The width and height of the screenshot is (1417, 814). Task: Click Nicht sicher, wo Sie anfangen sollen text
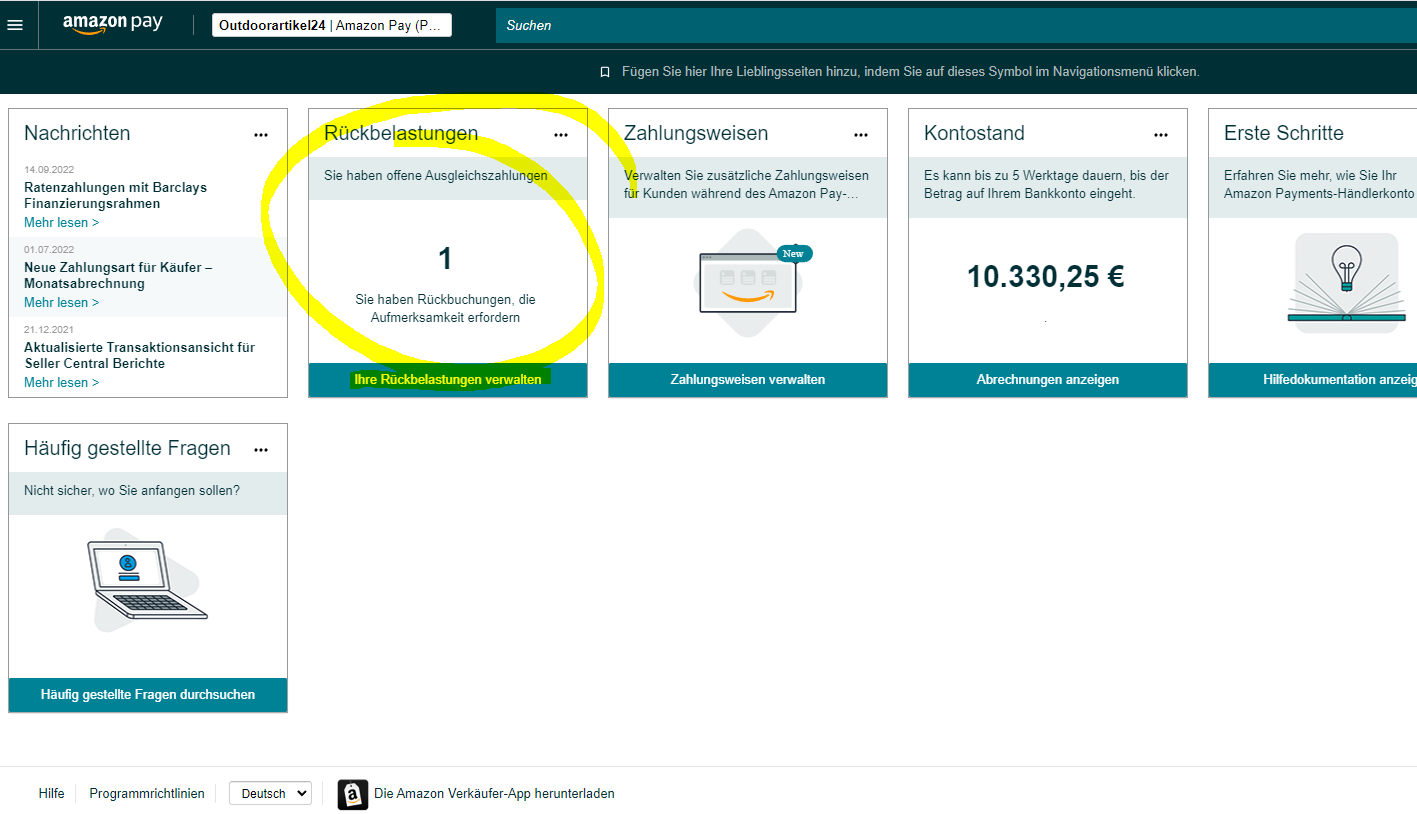tap(132, 490)
